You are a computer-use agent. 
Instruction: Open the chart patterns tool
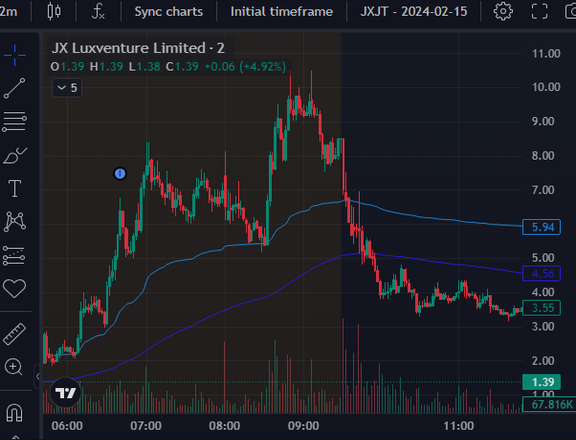(15, 221)
